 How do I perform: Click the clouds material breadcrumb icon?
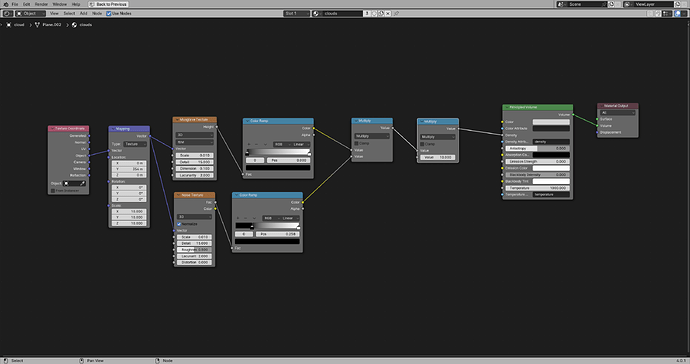coord(74,25)
